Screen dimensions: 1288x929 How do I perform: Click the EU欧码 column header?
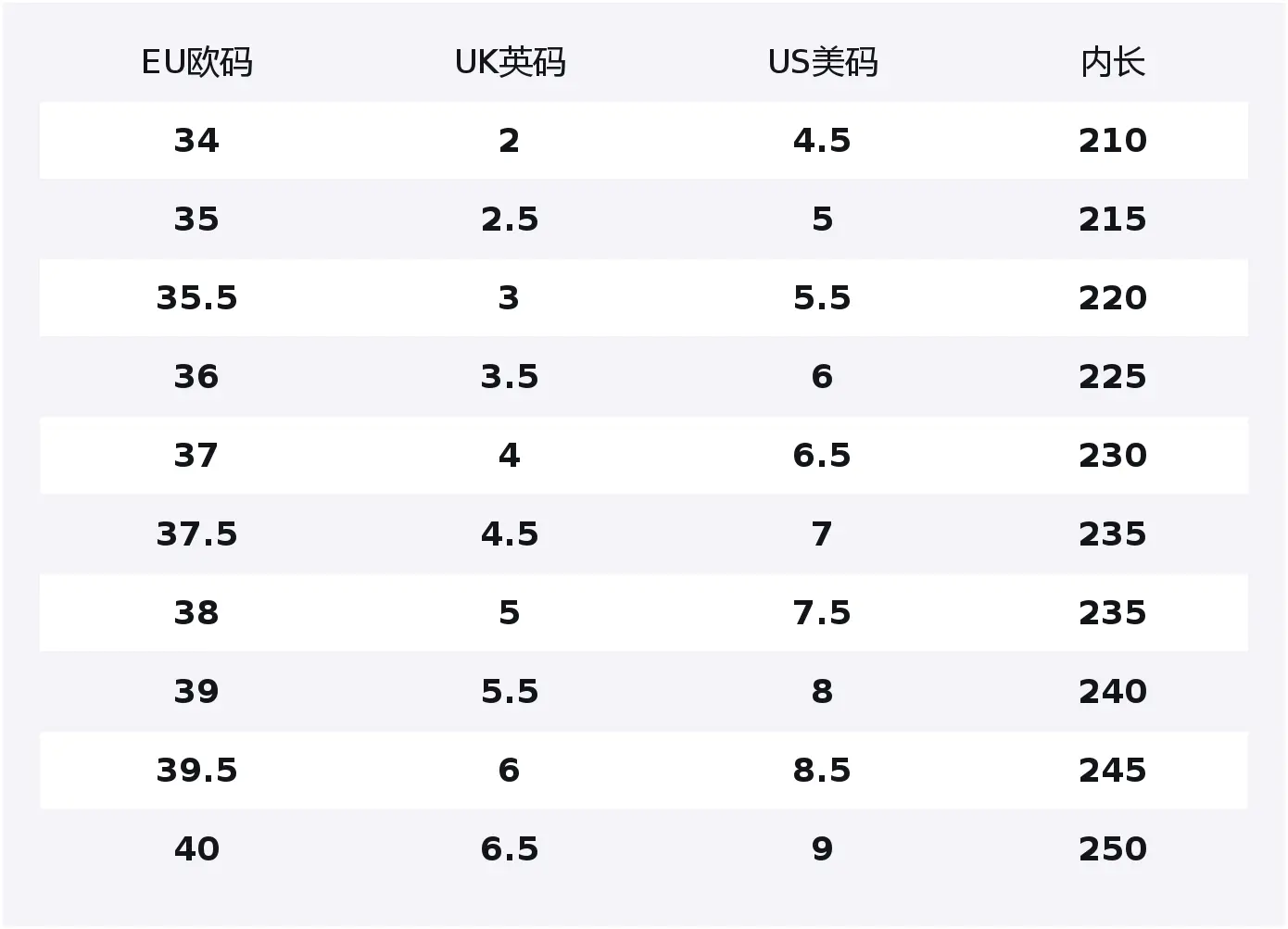click(196, 63)
